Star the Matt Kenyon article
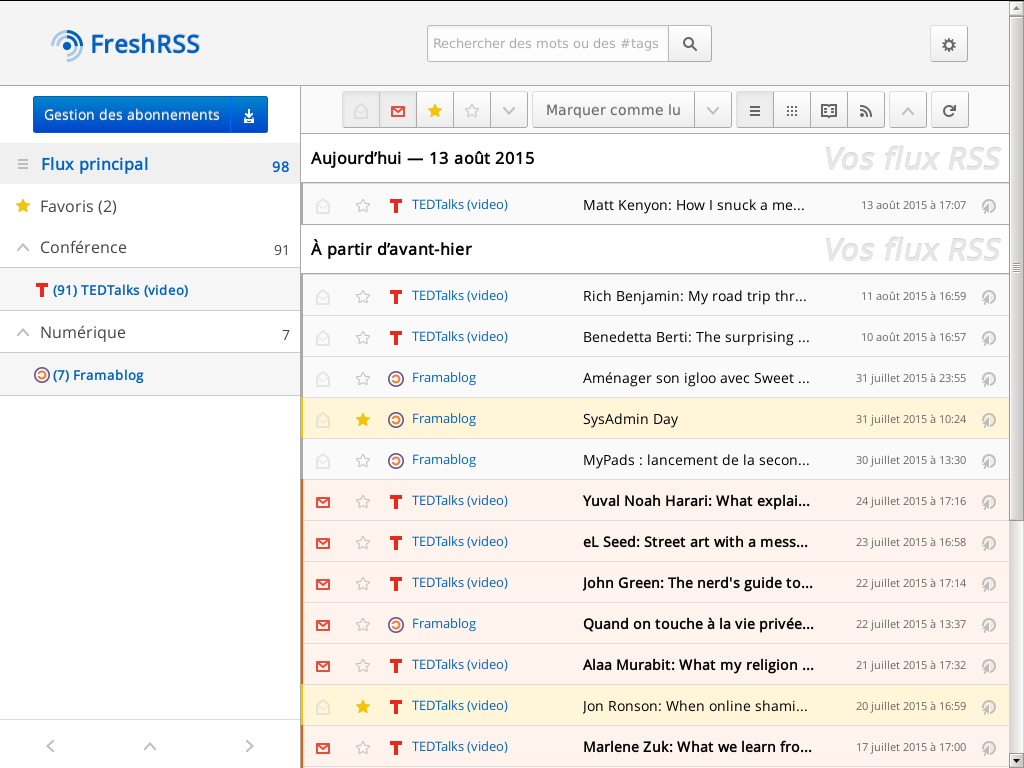The image size is (1024, 768). 363,206
